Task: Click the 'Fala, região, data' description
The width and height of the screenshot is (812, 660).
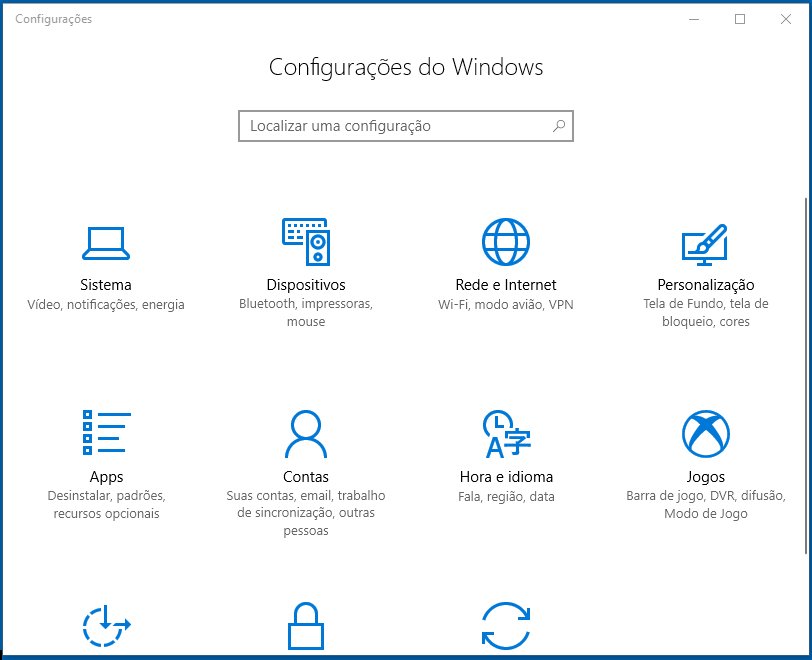Action: (506, 497)
